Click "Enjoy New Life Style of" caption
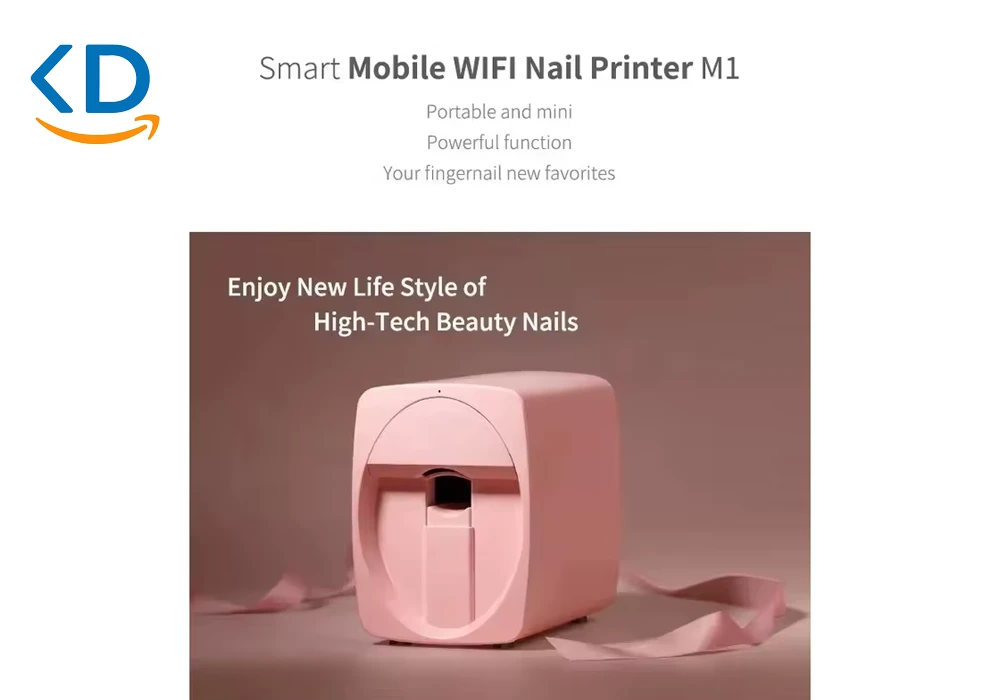Image resolution: width=1000 pixels, height=700 pixels. [357, 288]
